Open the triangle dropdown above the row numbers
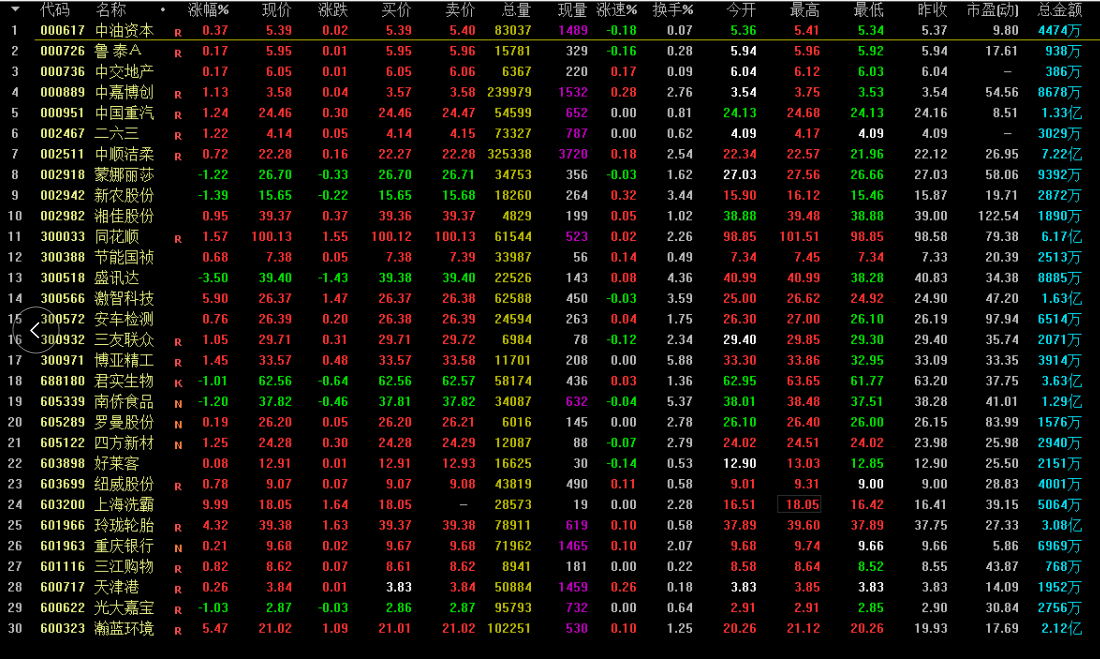 coord(15,9)
